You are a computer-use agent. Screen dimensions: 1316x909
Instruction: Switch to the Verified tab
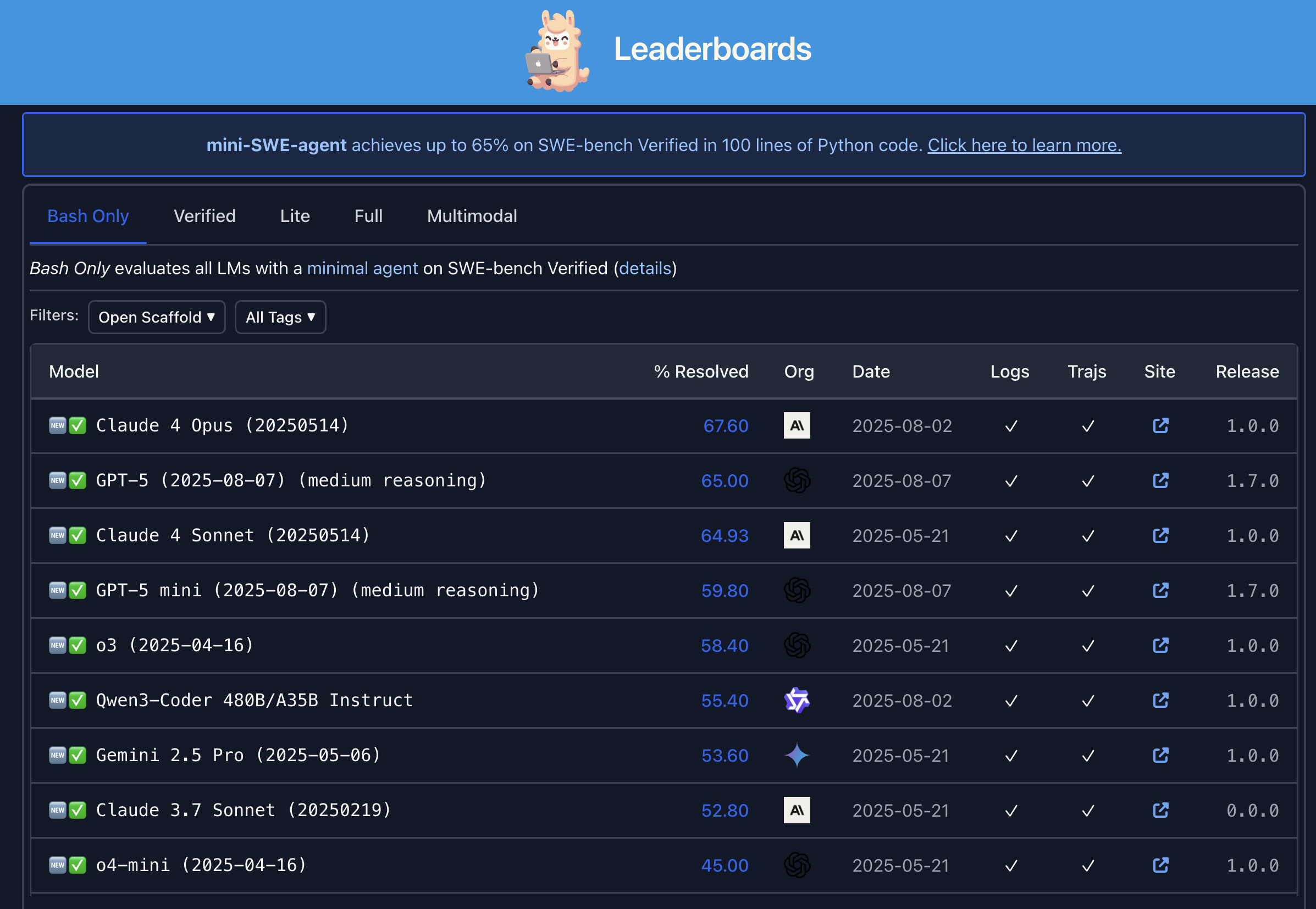204,217
